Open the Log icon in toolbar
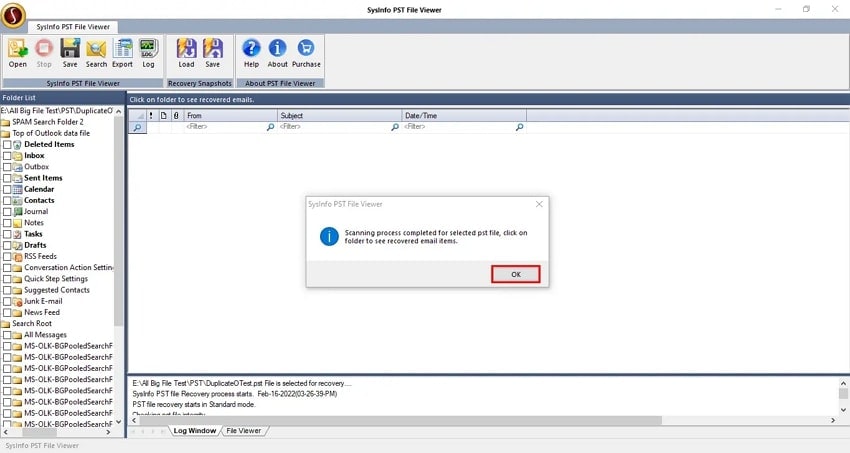 point(148,49)
